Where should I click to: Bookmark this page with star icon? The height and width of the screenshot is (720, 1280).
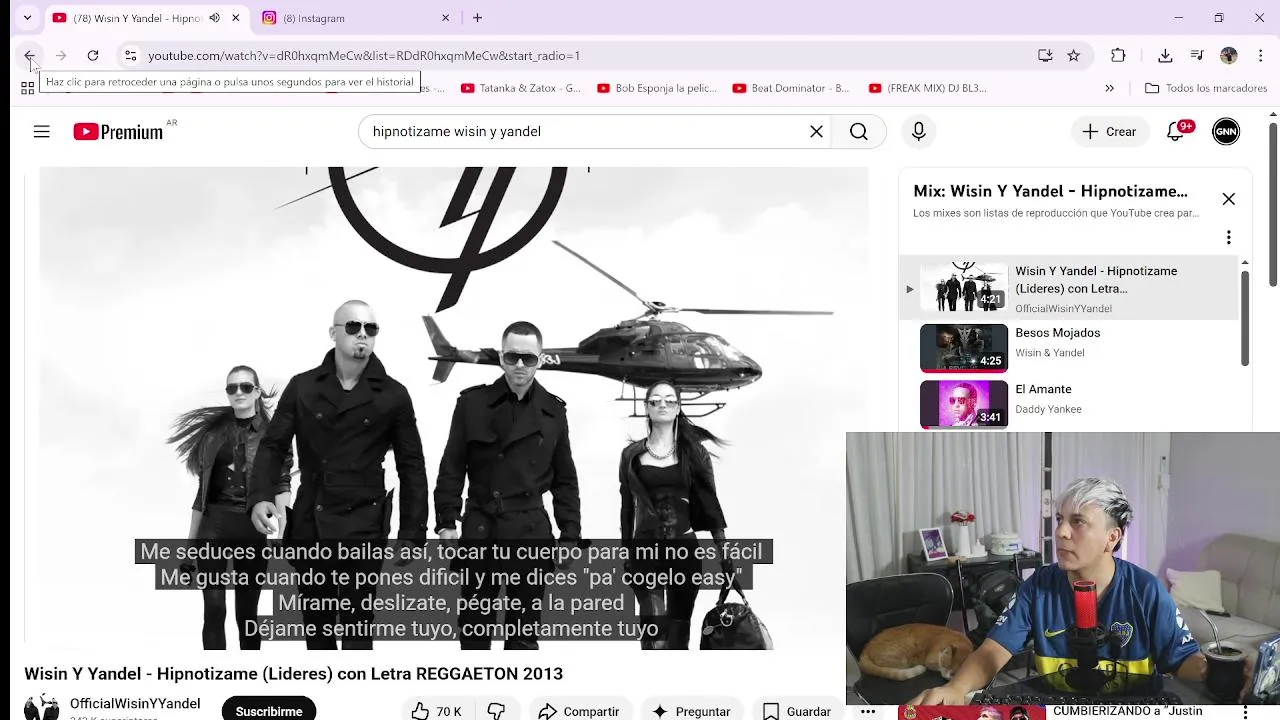pyautogui.click(x=1074, y=56)
